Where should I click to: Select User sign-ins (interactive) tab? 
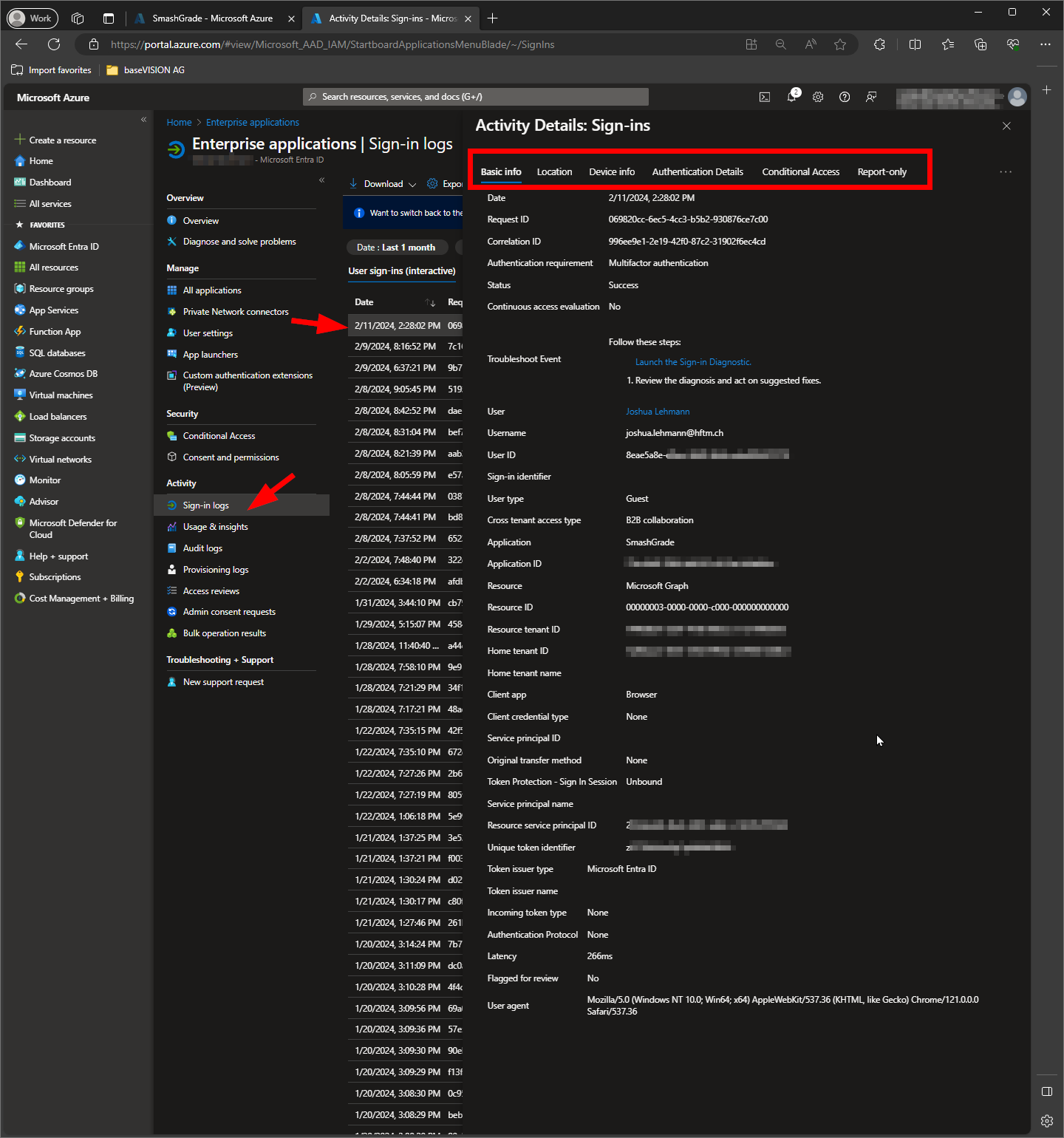402,271
